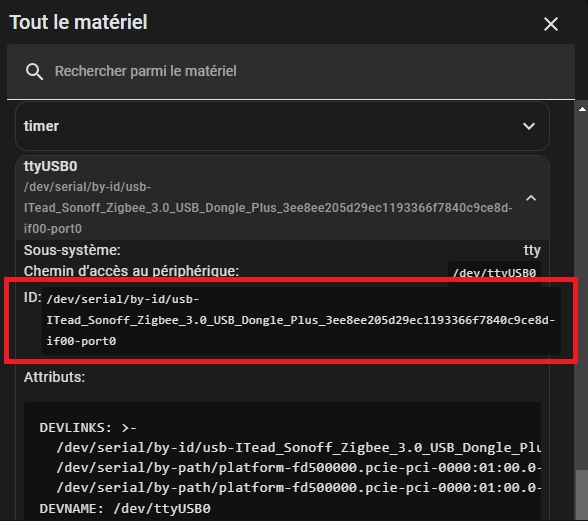Click the magnifying glass search icon
The width and height of the screenshot is (588, 521).
click(34, 71)
